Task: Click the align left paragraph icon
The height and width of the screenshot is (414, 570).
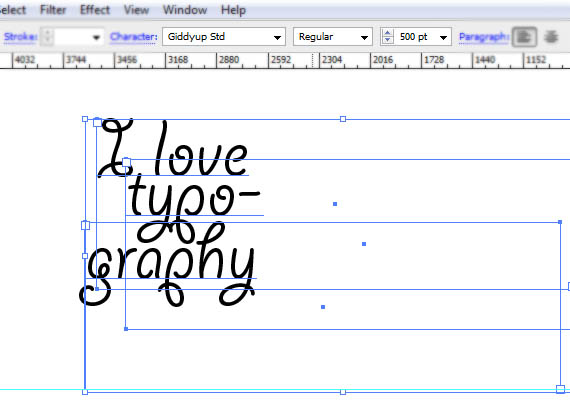Action: click(524, 37)
